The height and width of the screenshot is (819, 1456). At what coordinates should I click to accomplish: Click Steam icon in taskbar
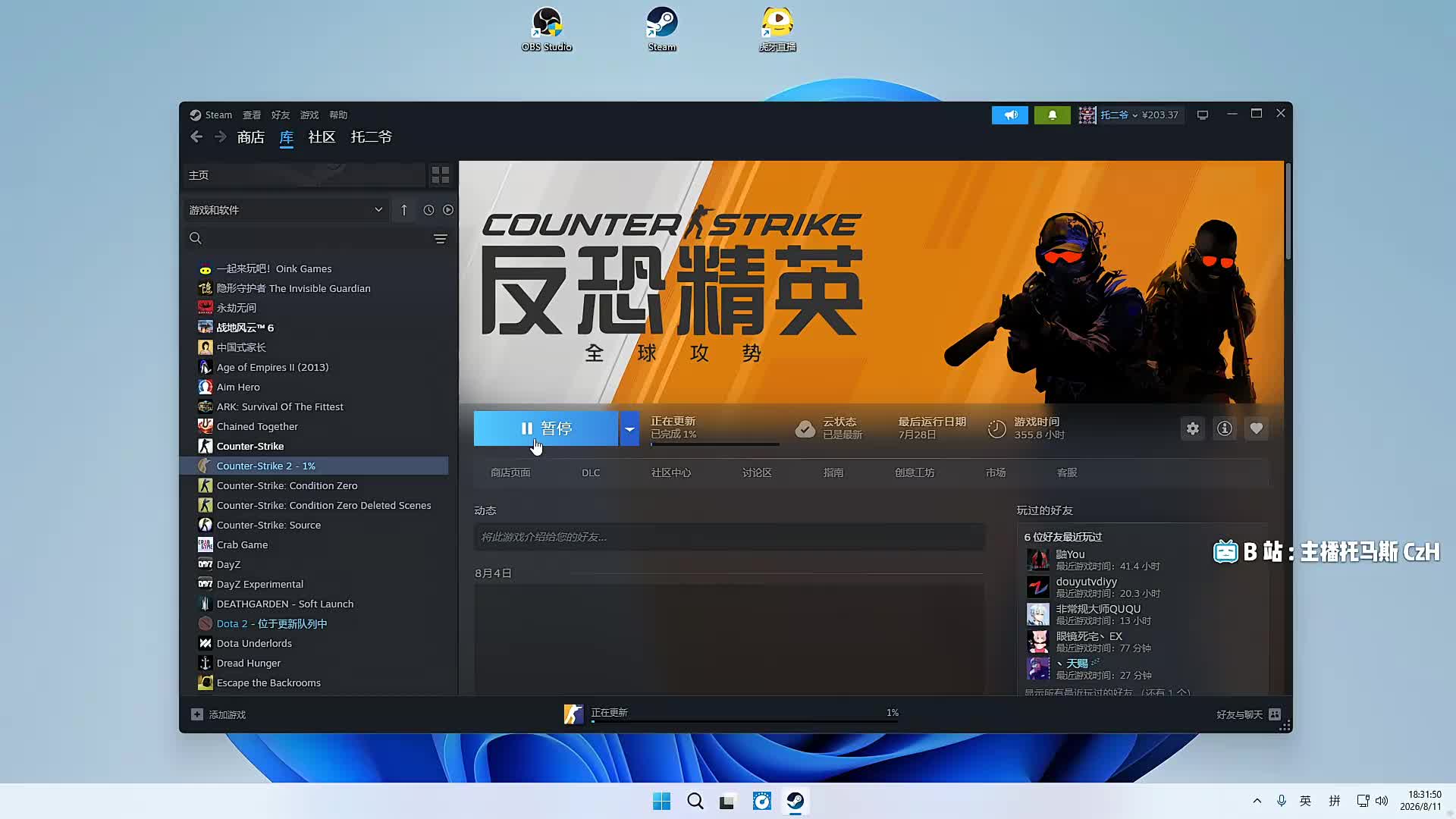795,802
